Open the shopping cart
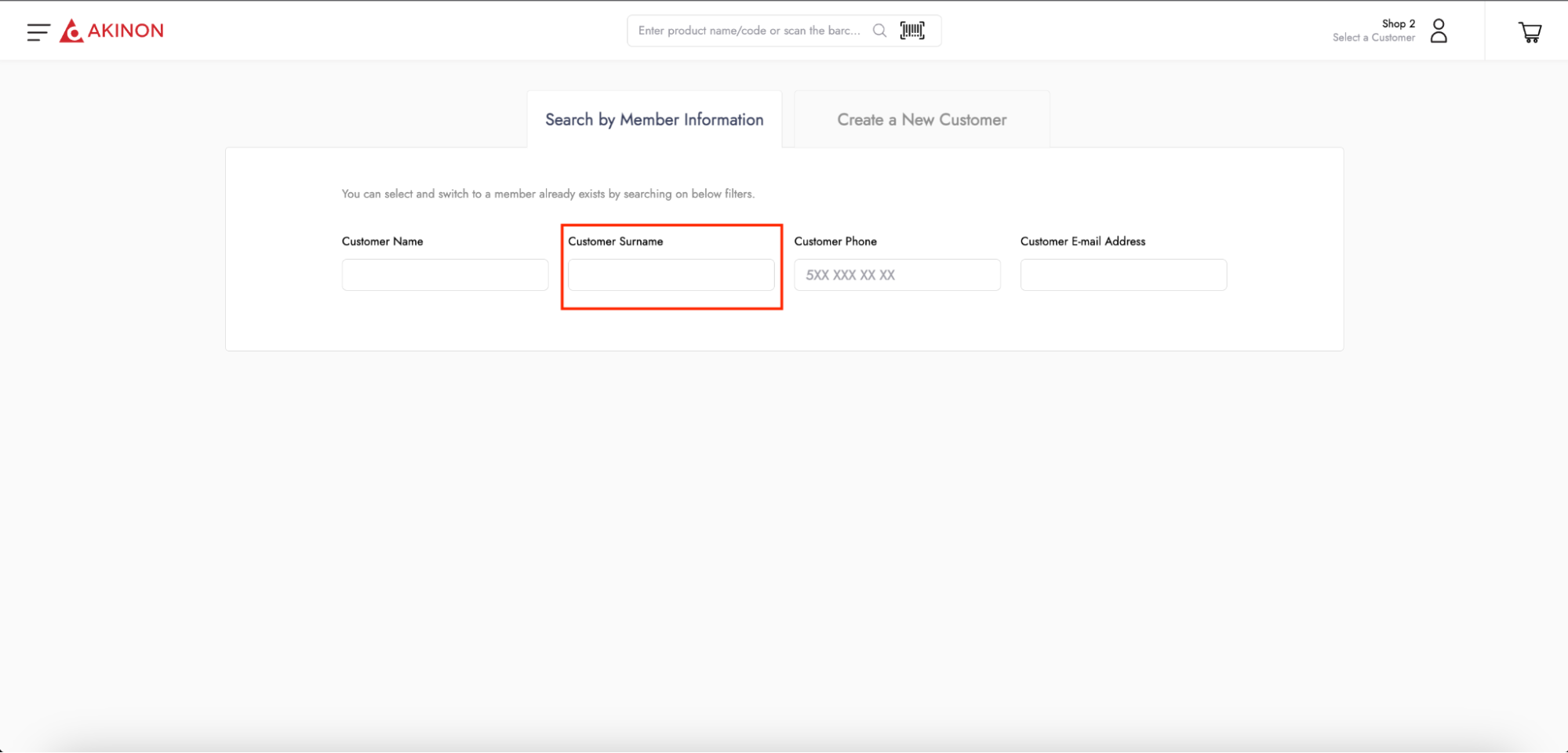Screen dimensions: 1568x753 click(x=1529, y=32)
